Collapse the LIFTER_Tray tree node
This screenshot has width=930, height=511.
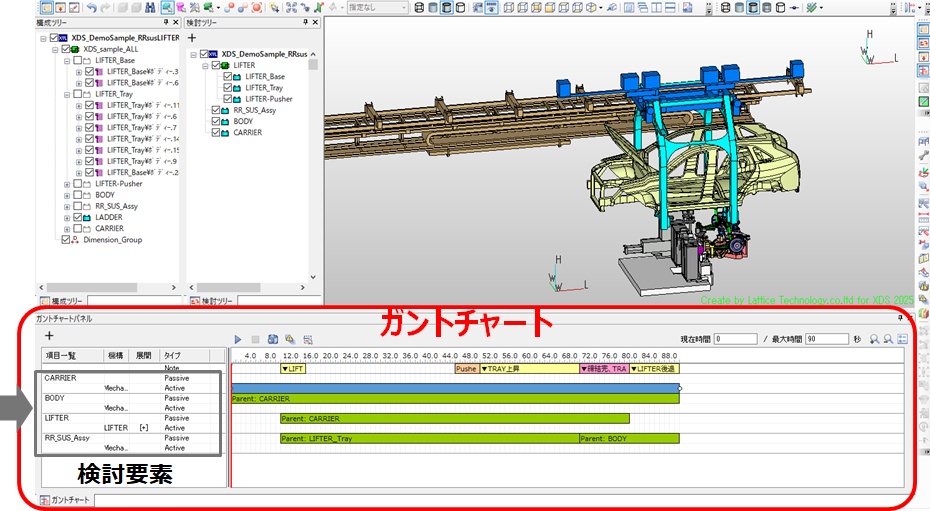point(67,94)
